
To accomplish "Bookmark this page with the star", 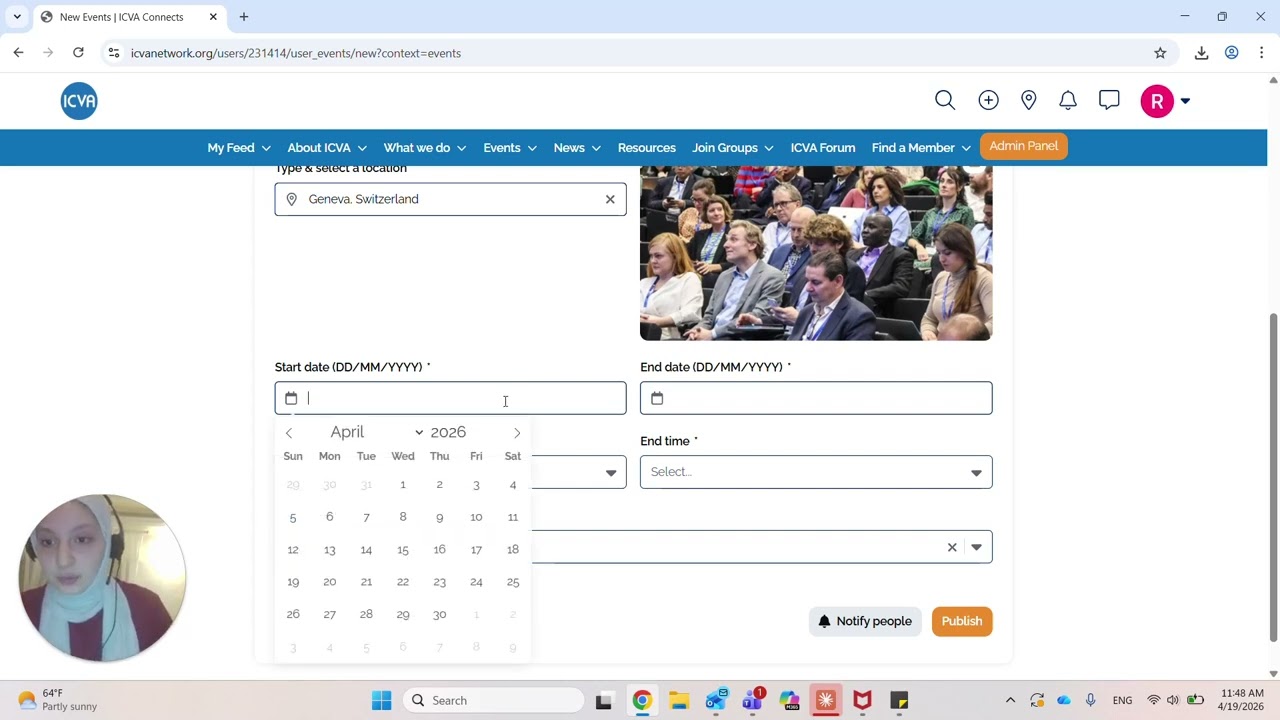I will point(1160,53).
